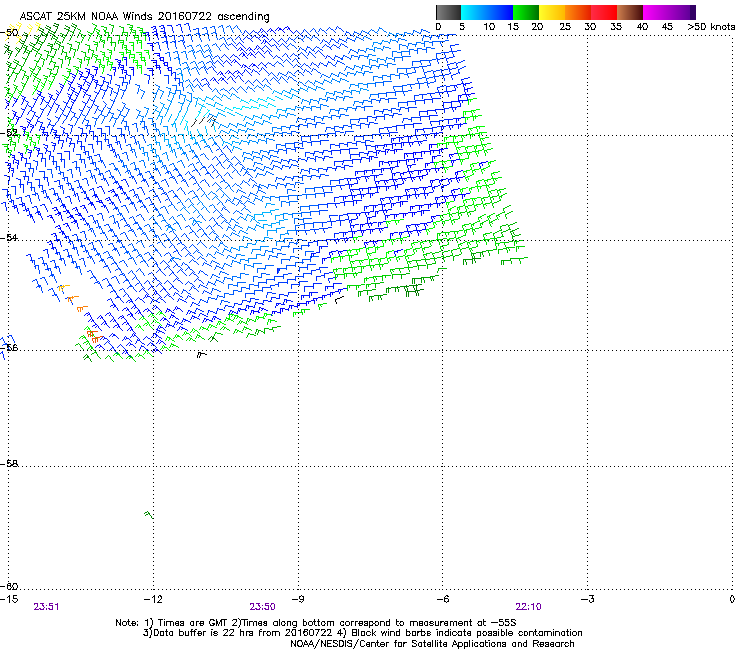The image size is (740, 650).
Task: Click the dark purple 45-50 knots legend segment
Action: point(682,12)
